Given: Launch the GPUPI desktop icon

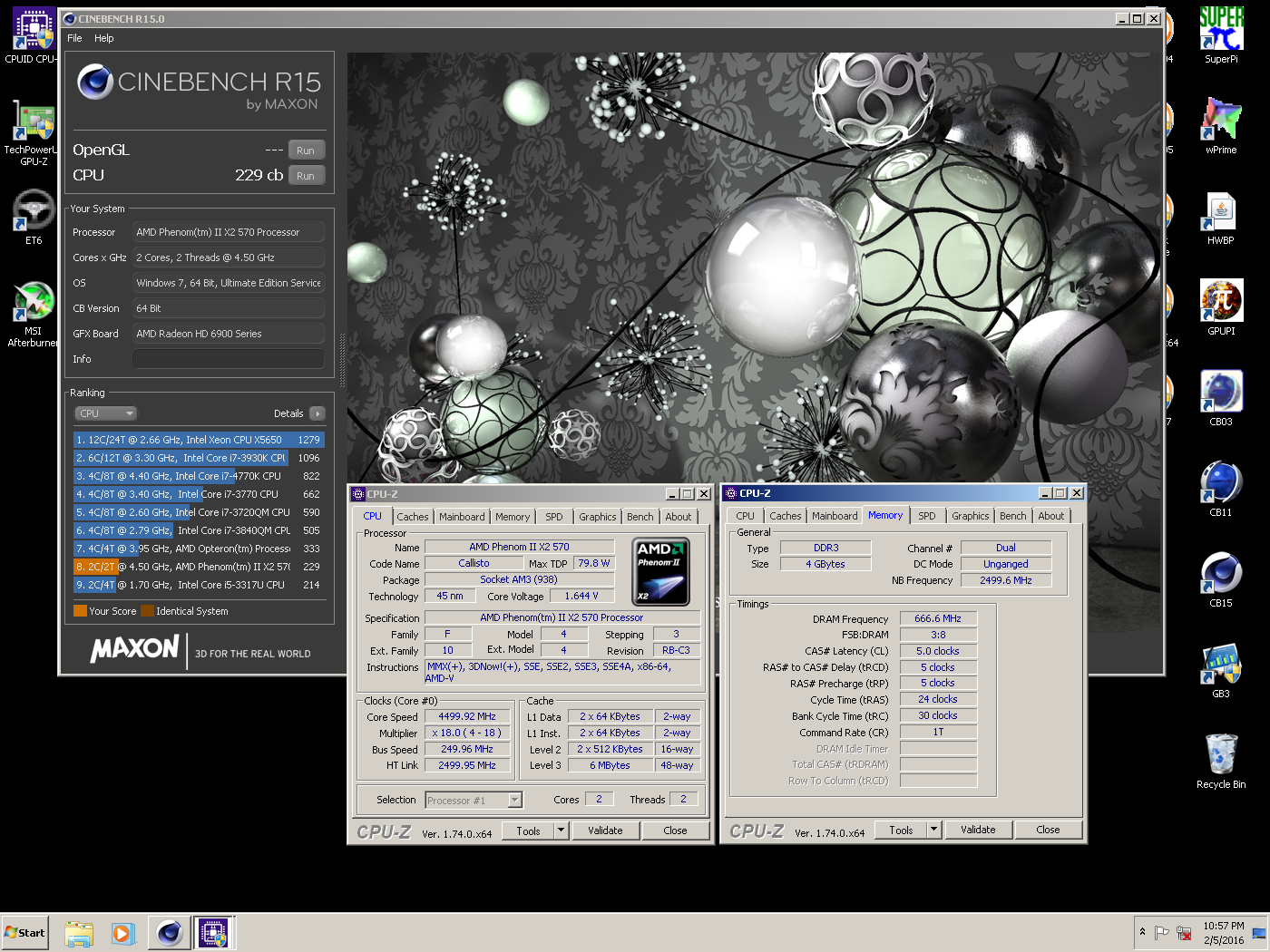Looking at the screenshot, I should [1221, 308].
